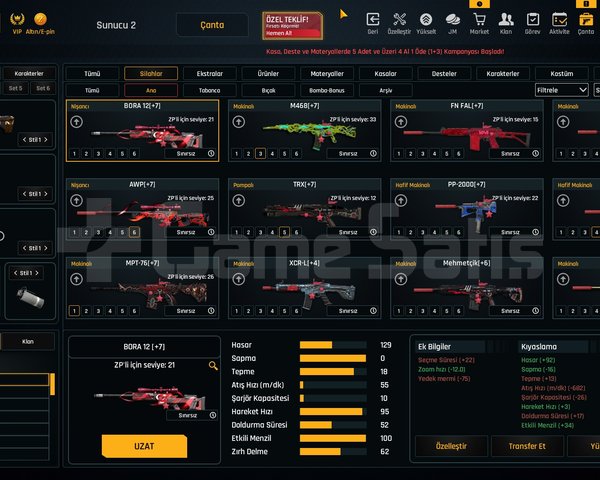600x480 pixels.
Task: Select slot 3 on the M468[+7] card
Action: pyautogui.click(x=260, y=153)
